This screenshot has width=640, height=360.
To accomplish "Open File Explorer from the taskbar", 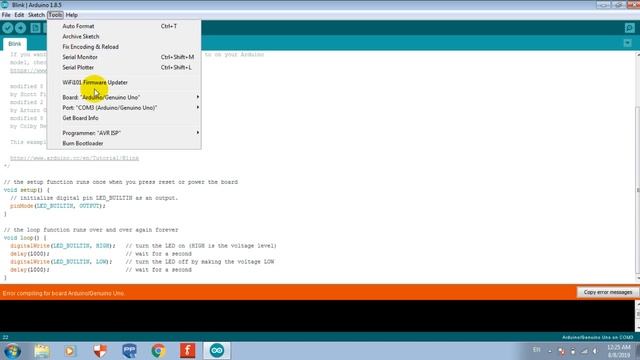I will point(42,351).
